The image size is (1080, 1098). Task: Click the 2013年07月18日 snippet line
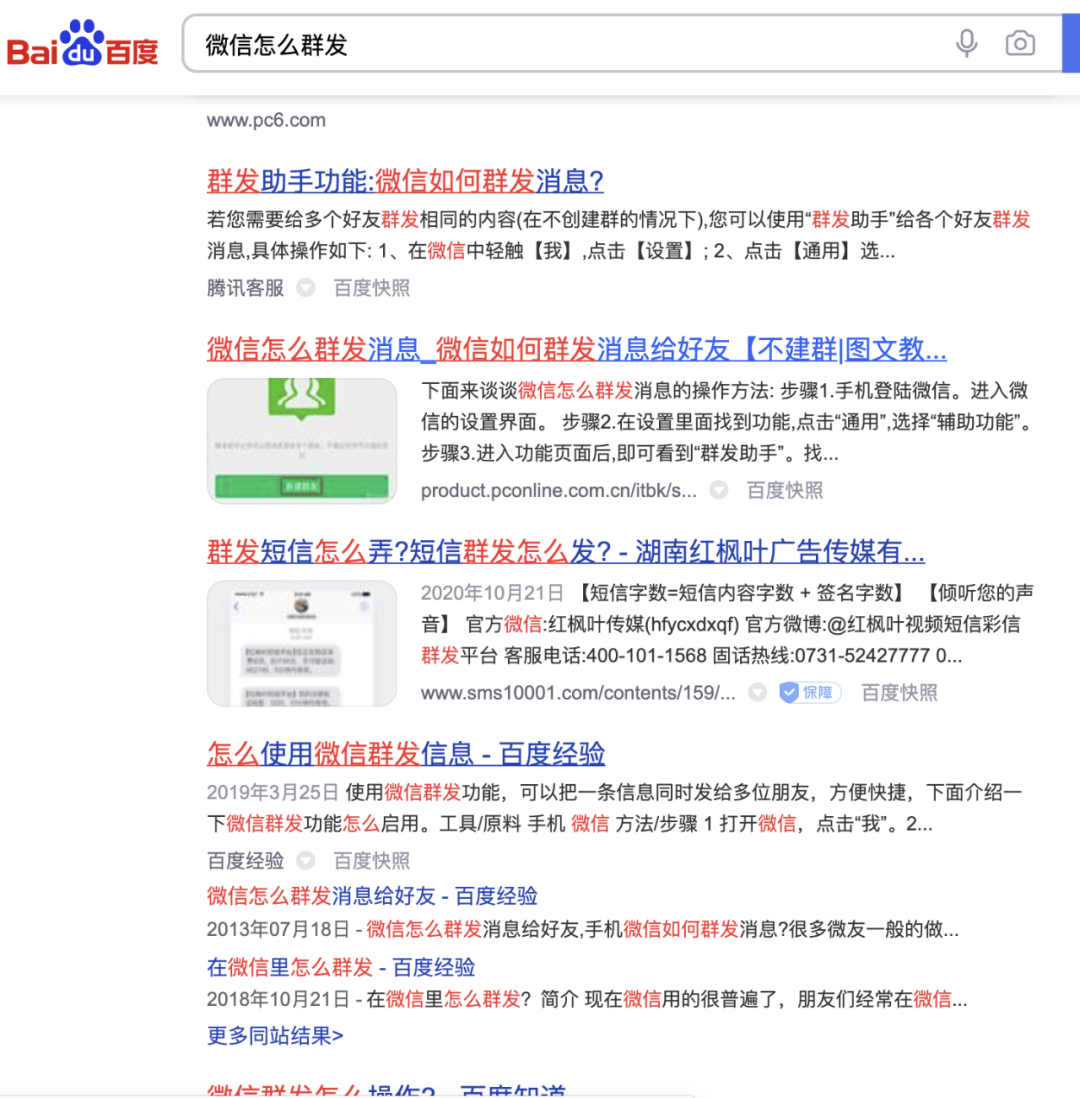[583, 929]
